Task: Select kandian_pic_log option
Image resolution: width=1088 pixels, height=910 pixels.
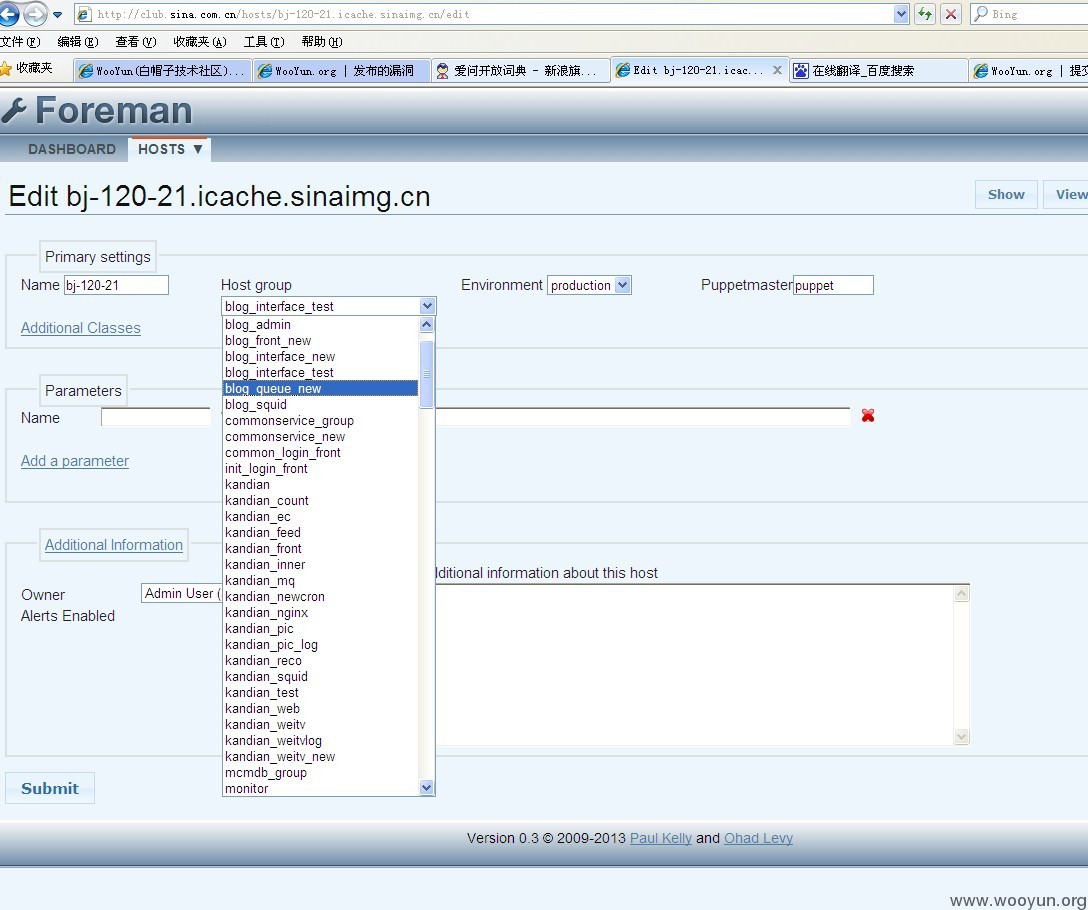Action: point(321,644)
